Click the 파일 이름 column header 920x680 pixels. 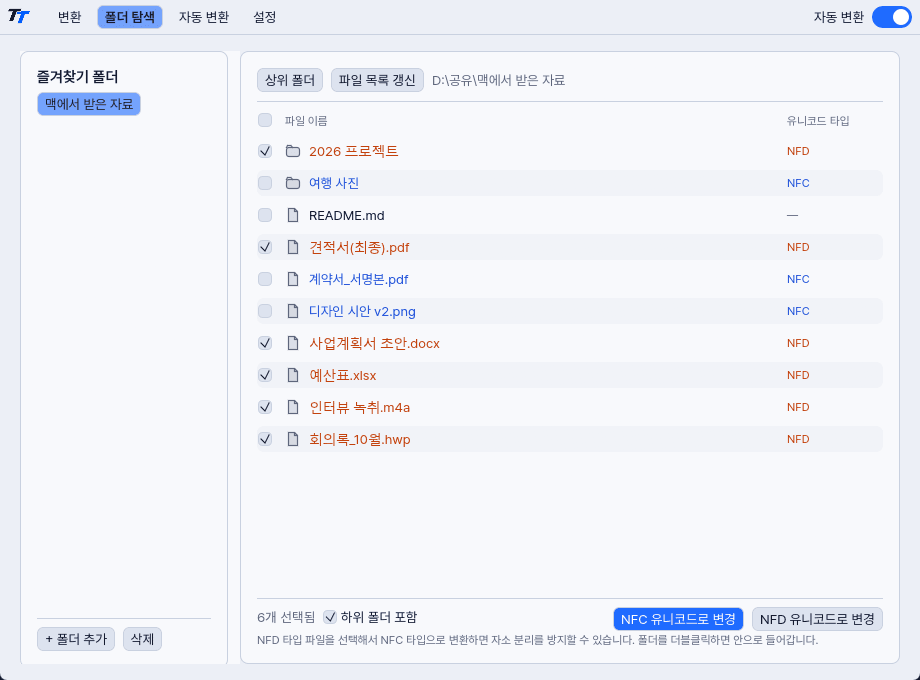tap(306, 121)
